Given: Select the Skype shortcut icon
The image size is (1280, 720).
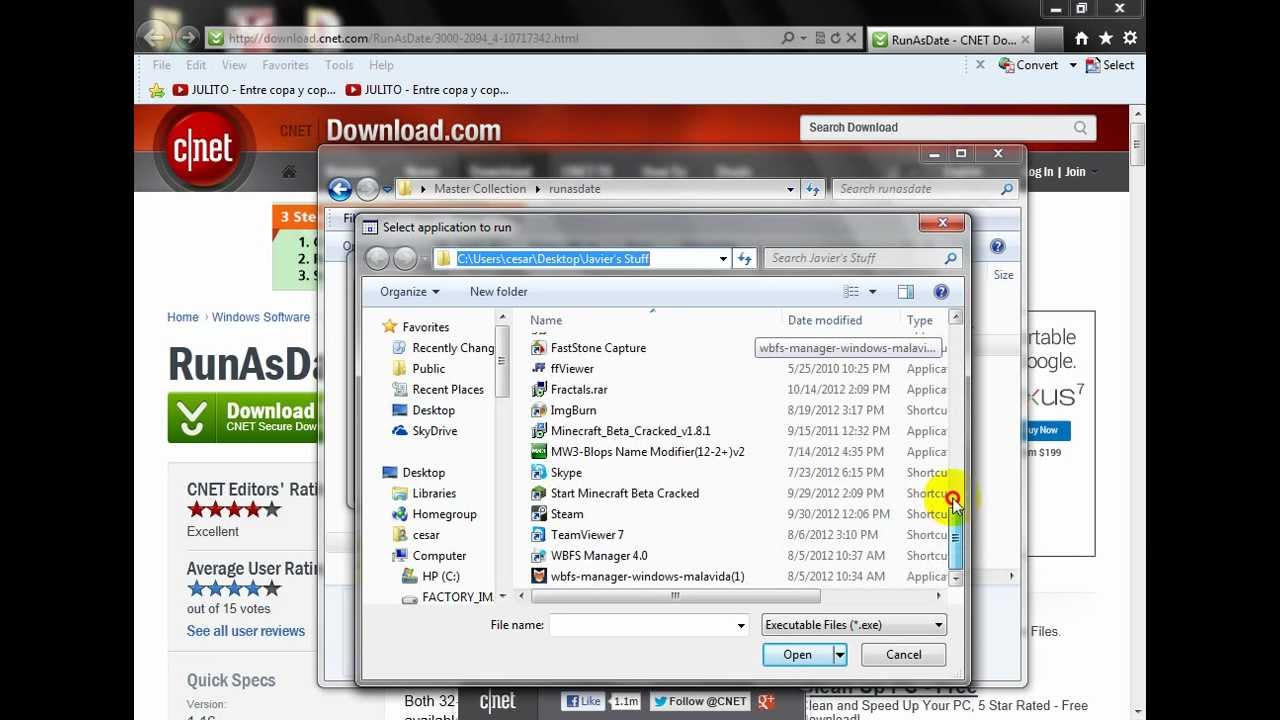Looking at the screenshot, I should point(539,473).
